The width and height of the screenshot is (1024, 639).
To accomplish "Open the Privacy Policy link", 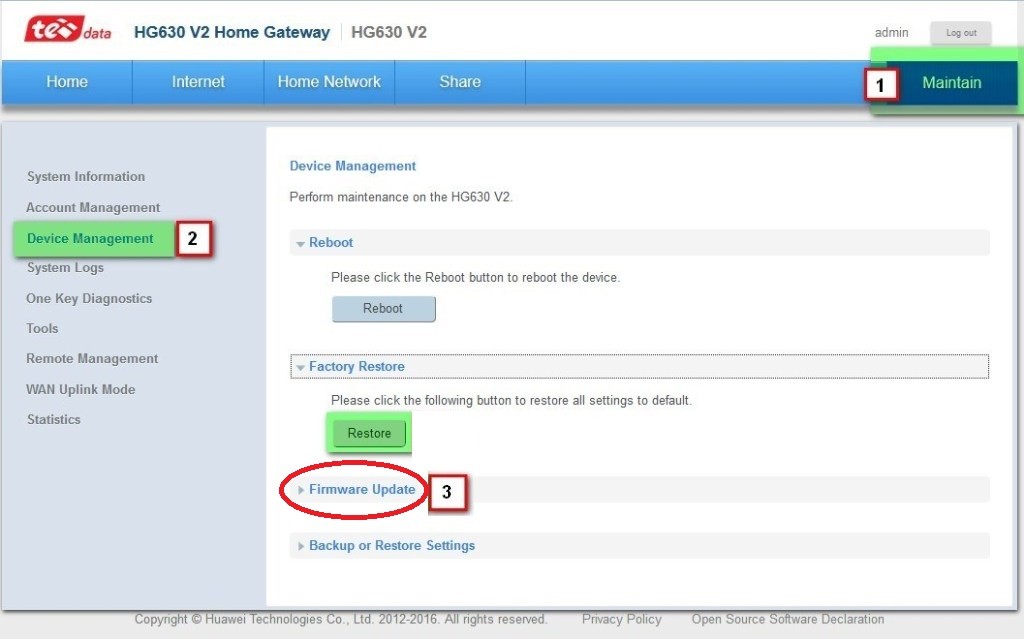I will coord(622,619).
